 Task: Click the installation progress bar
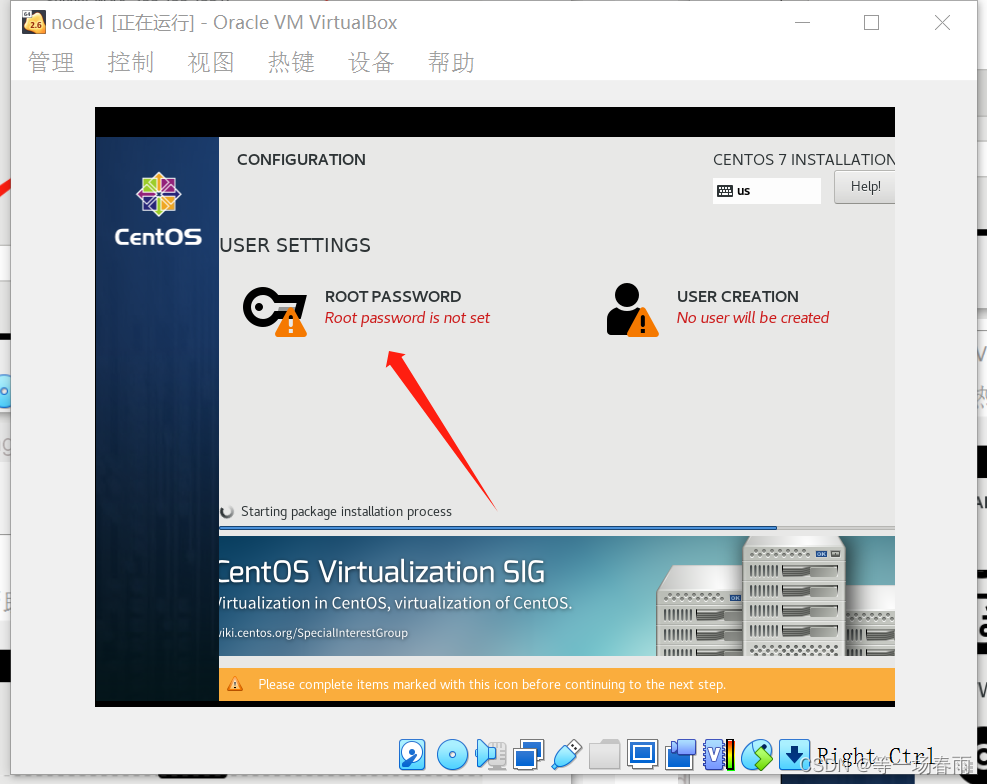click(556, 528)
